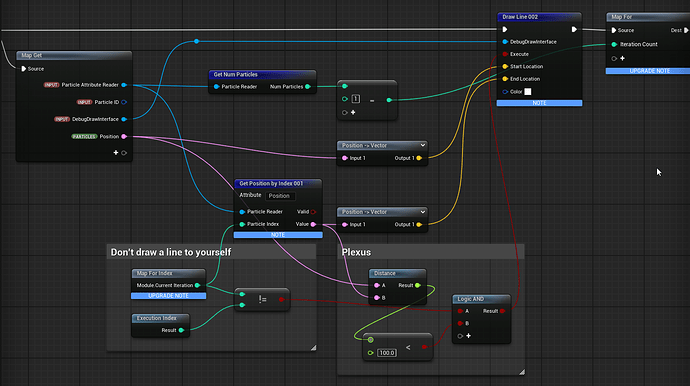This screenshot has width=690, height=386.
Task: Click the subtract node output pin
Action: tap(389, 100)
